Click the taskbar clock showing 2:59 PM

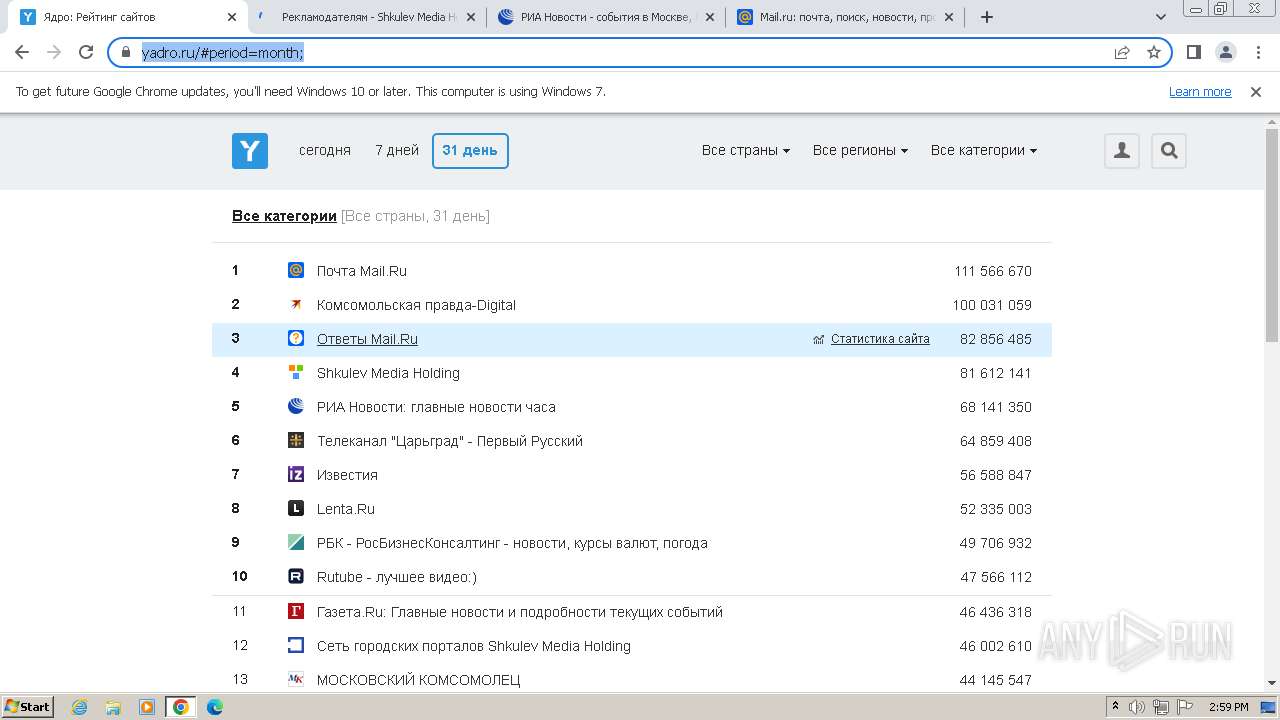[x=1228, y=707]
